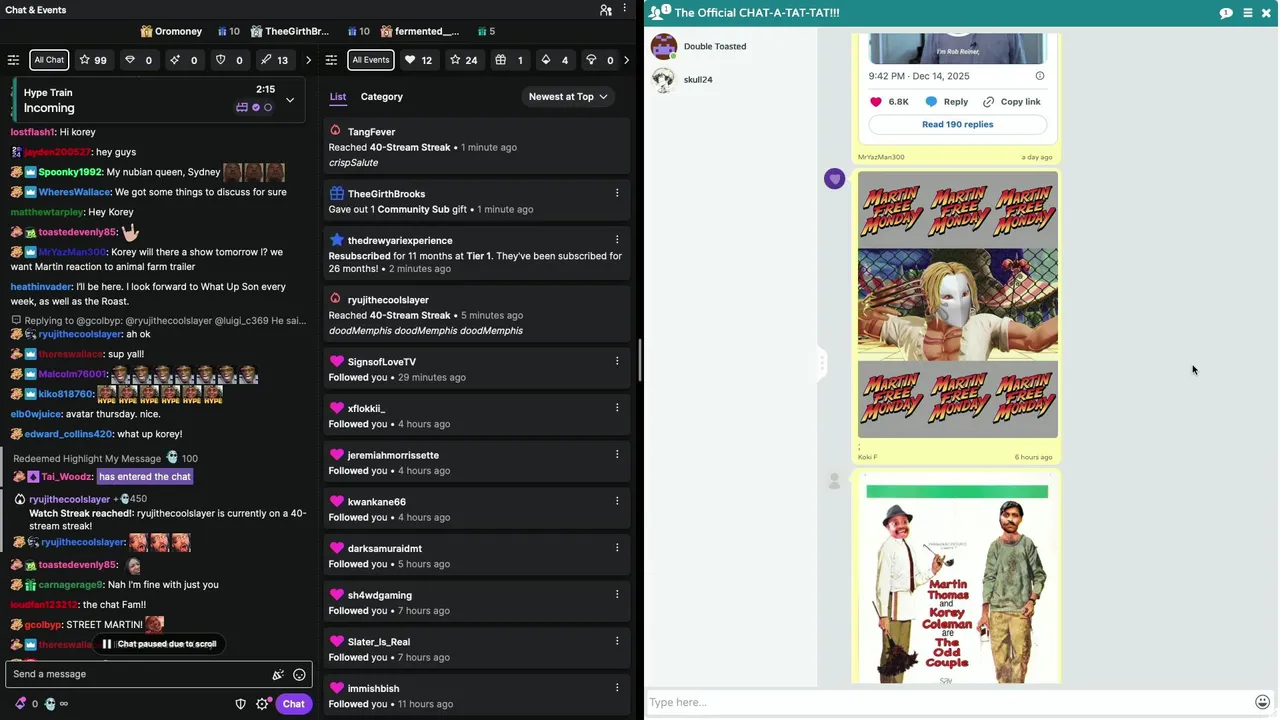This screenshot has height=720, width=1280.
Task: Switch to the List tab
Action: click(338, 97)
